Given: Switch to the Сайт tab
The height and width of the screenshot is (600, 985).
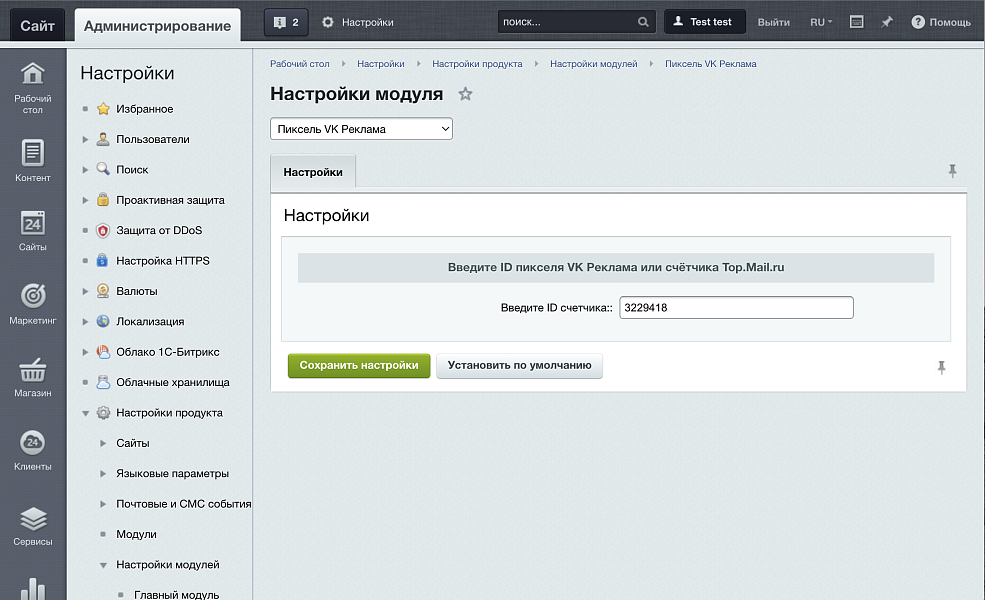Looking at the screenshot, I should [37, 24].
